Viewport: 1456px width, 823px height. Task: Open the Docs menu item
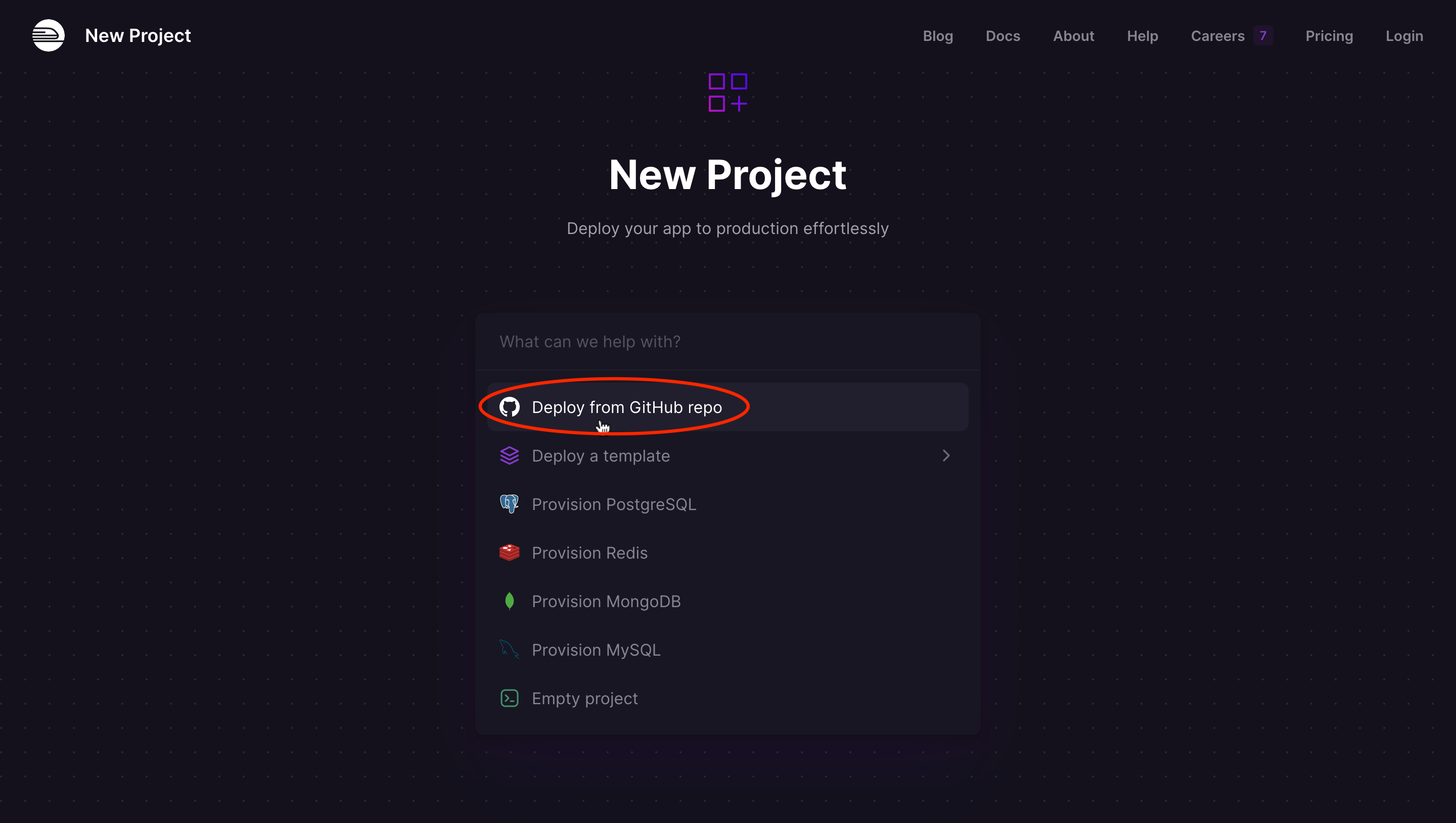(1003, 35)
